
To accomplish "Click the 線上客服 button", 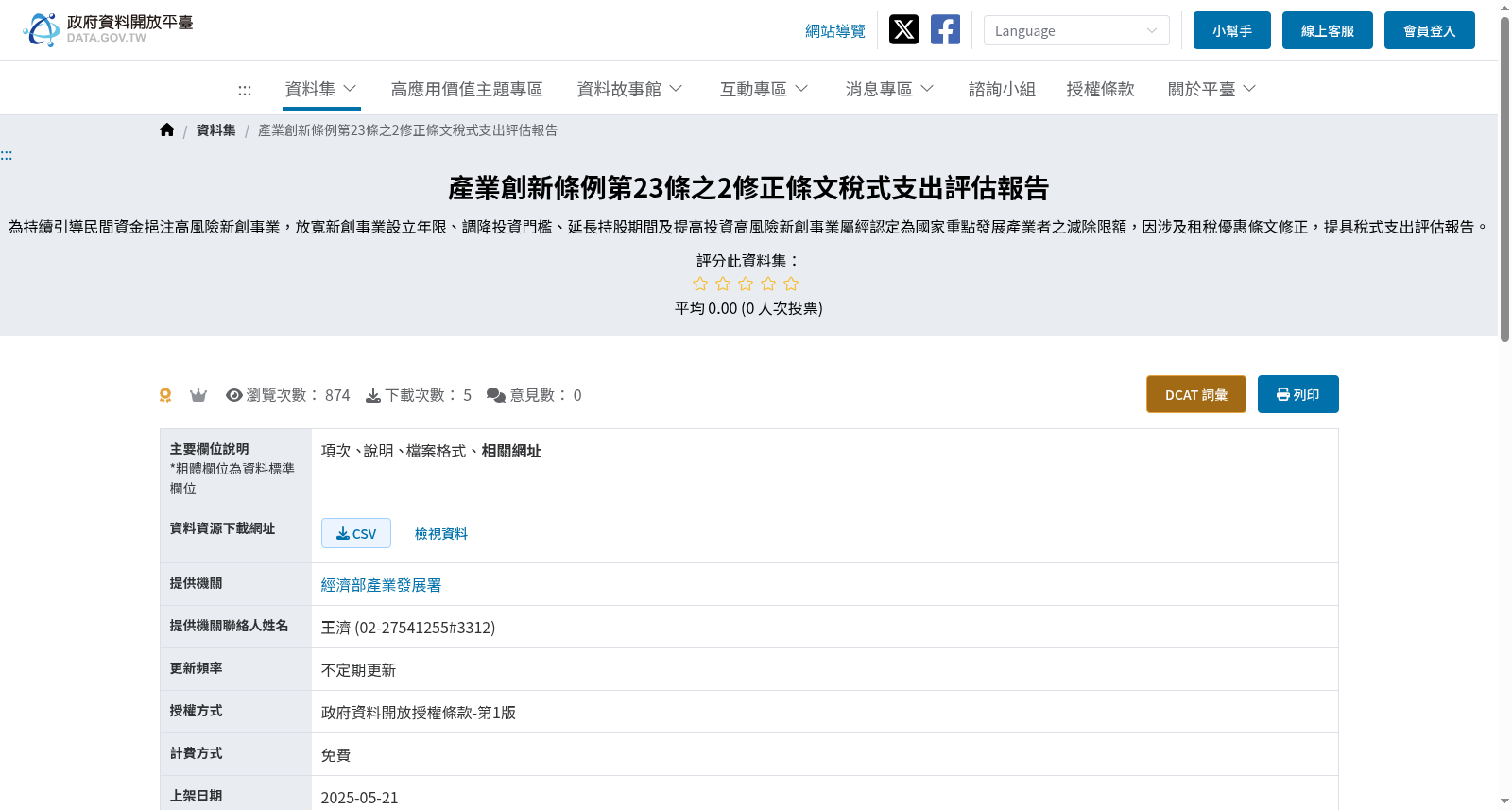I will coord(1328,30).
